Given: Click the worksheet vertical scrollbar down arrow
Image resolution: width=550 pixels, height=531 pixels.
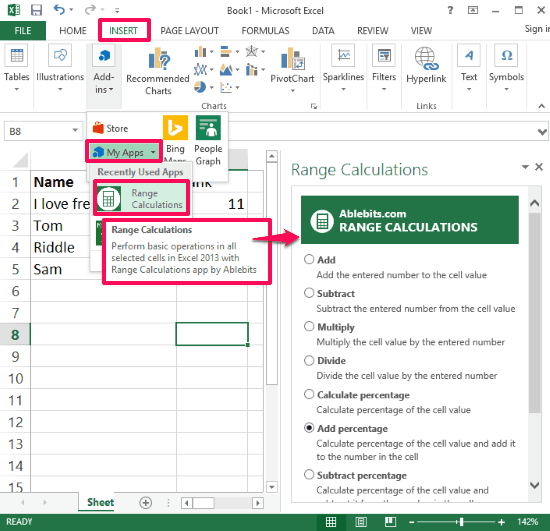Looking at the screenshot, I should click(272, 487).
